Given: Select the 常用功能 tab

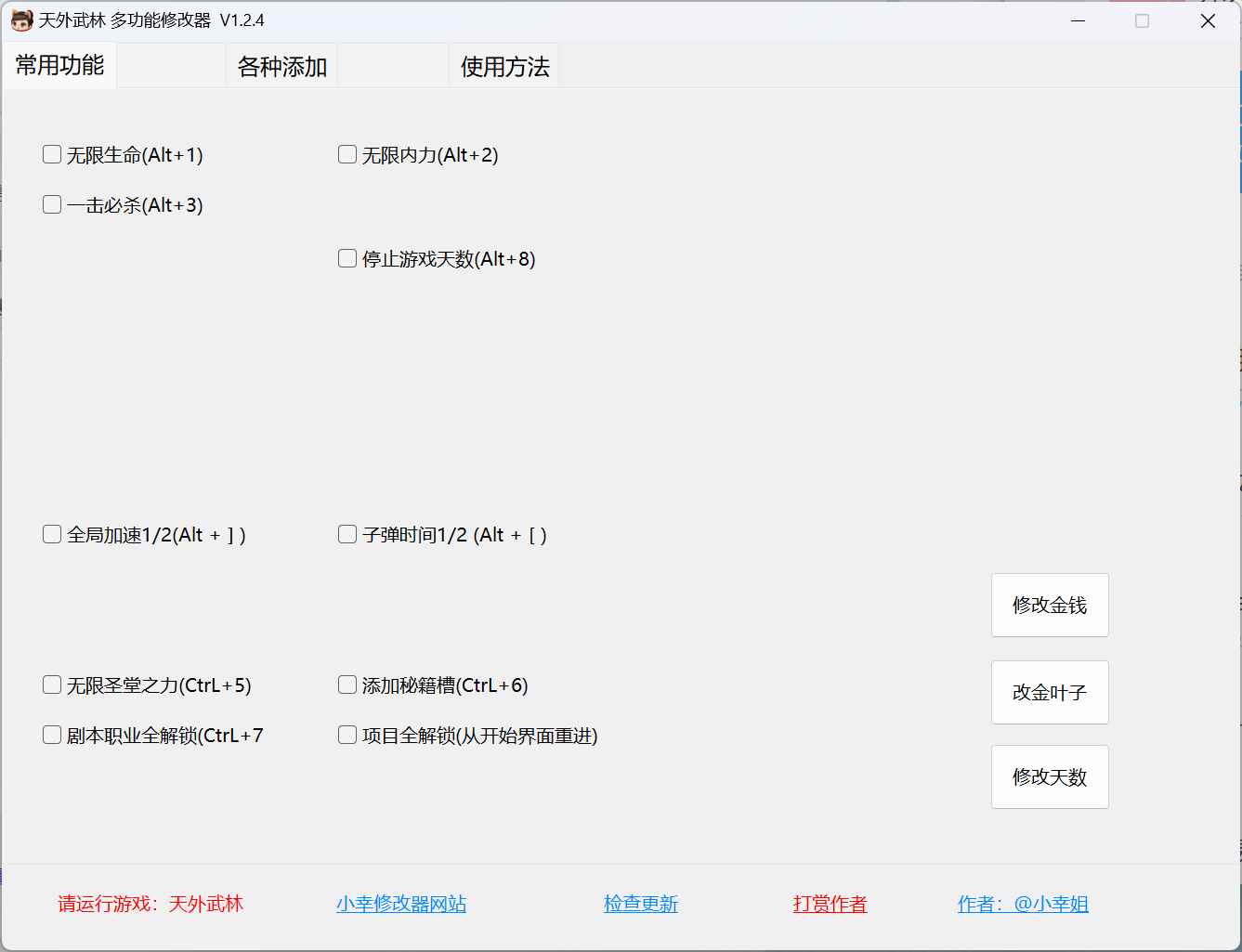Looking at the screenshot, I should pyautogui.click(x=59, y=65).
